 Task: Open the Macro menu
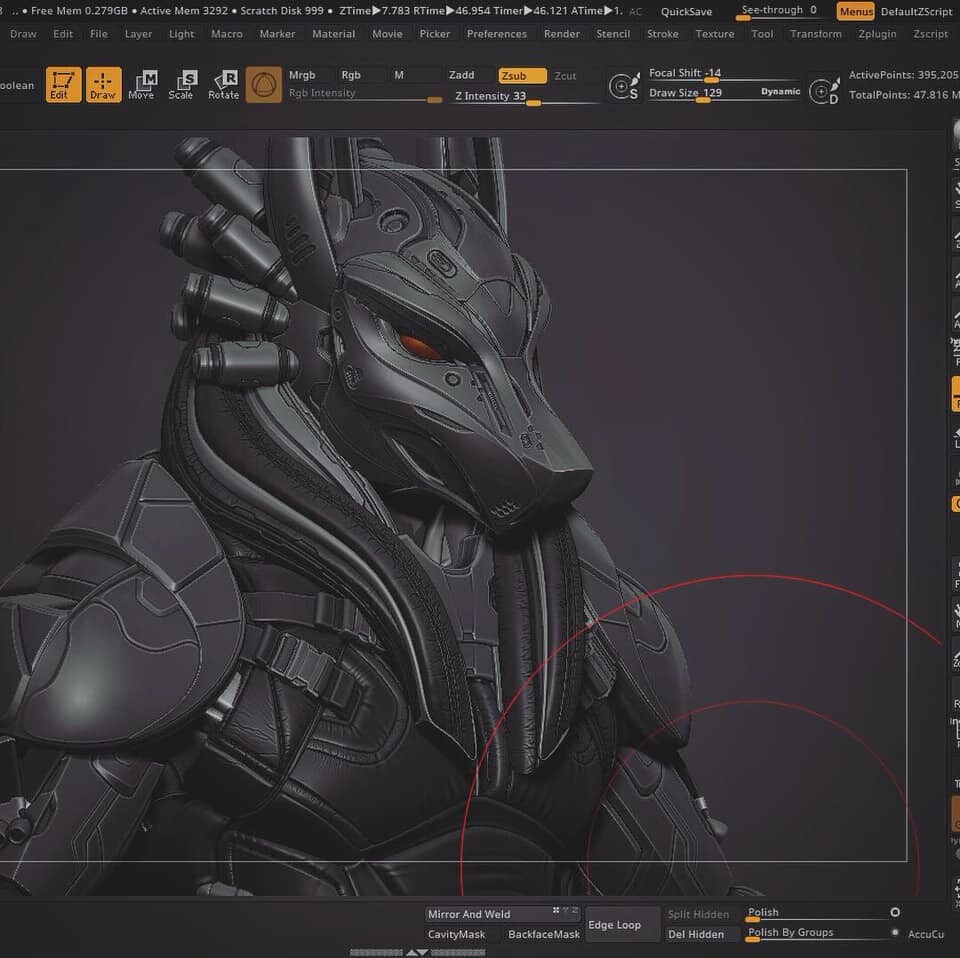(x=227, y=34)
